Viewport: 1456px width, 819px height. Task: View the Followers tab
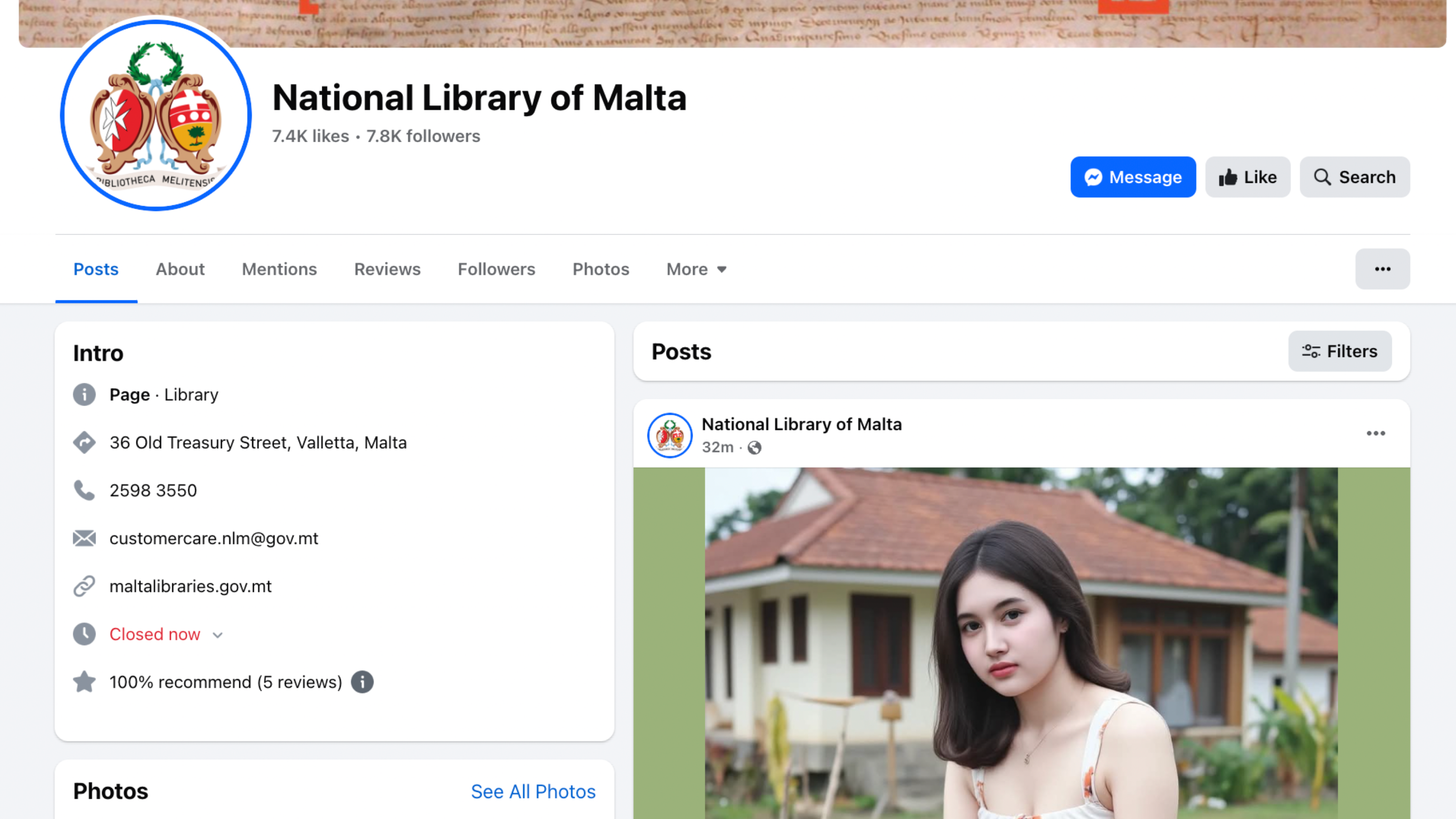(496, 269)
